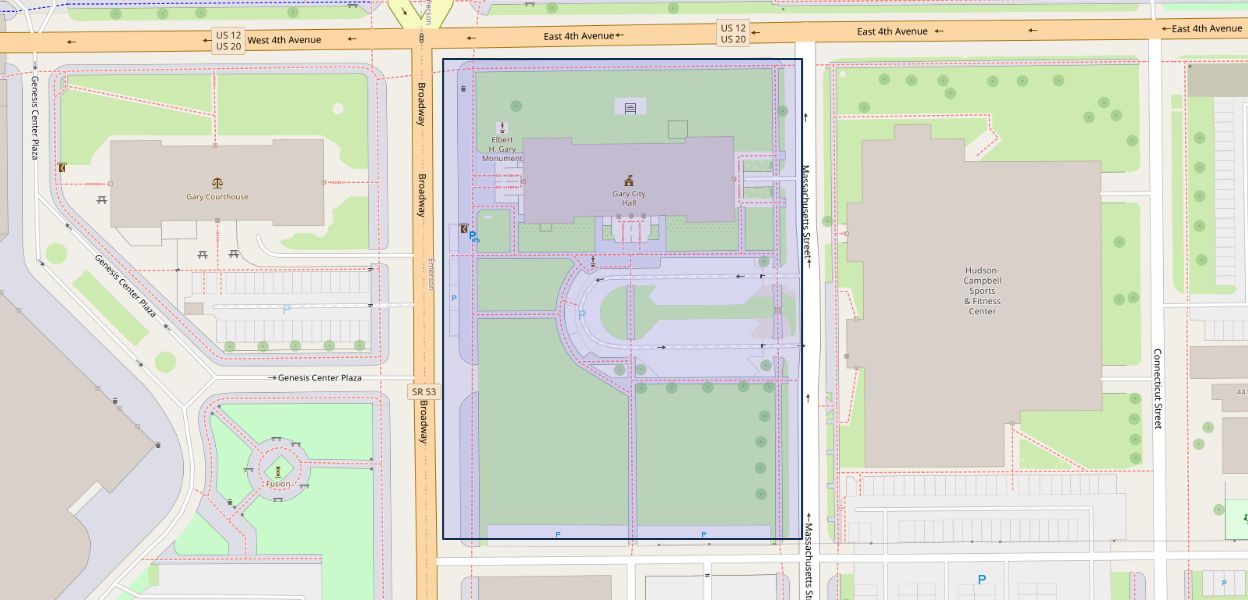
Task: Click the brown marker icon left of Gary Courthouse
Action: point(62,168)
